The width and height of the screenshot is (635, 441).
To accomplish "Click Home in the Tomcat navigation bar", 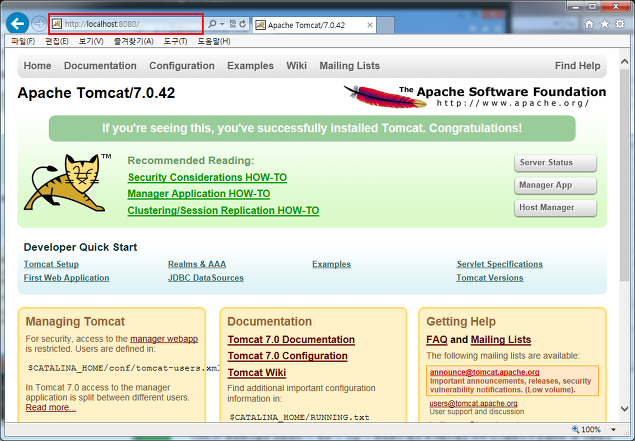I will (x=37, y=66).
